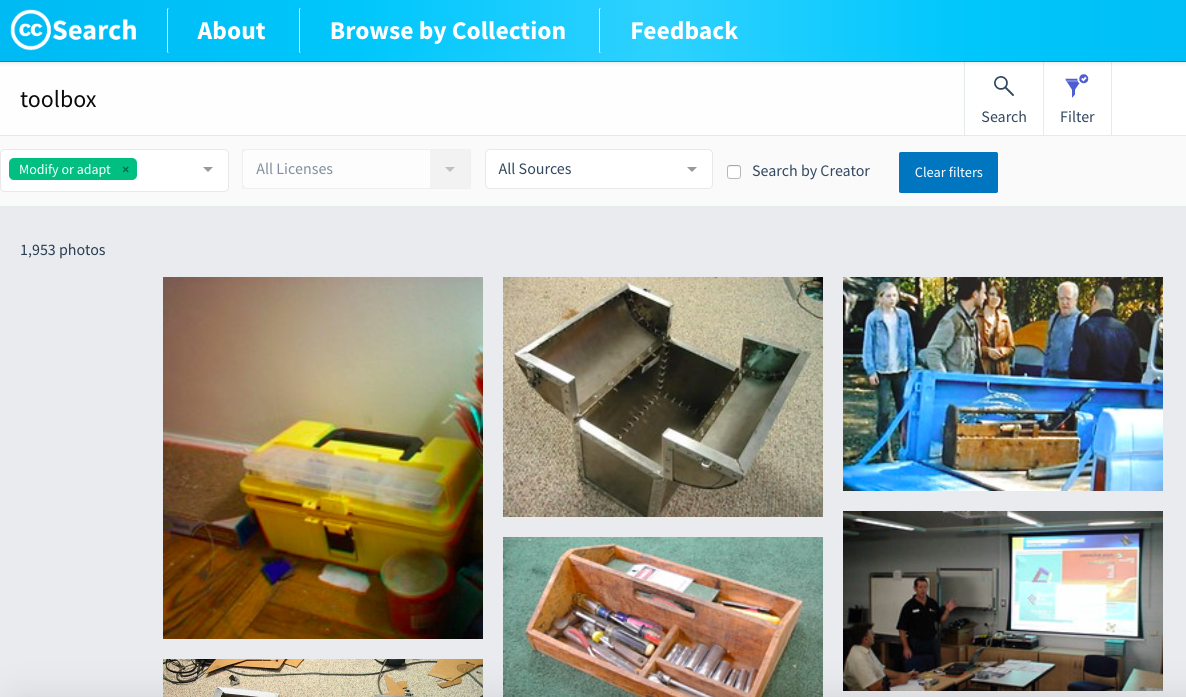Open the yellow toolbox photo

[x=323, y=458]
